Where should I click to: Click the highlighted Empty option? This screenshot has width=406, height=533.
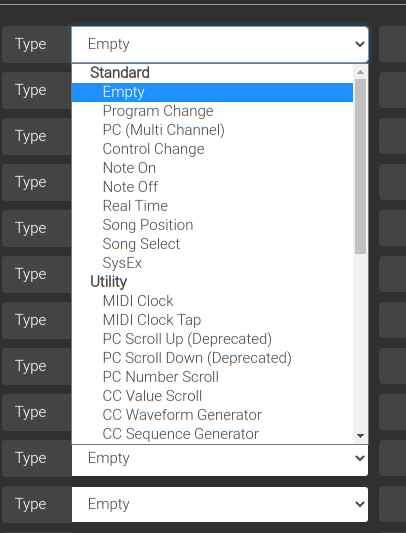click(x=212, y=92)
